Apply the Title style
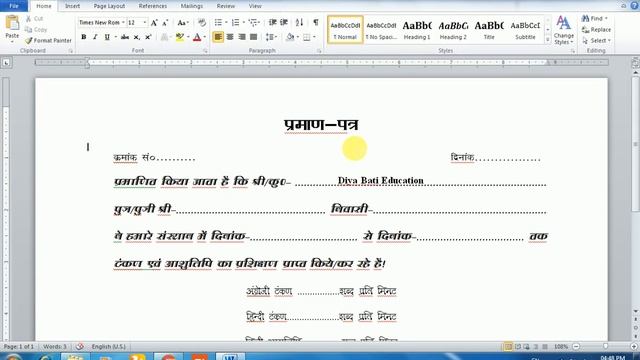The image size is (640, 360). [x=489, y=30]
